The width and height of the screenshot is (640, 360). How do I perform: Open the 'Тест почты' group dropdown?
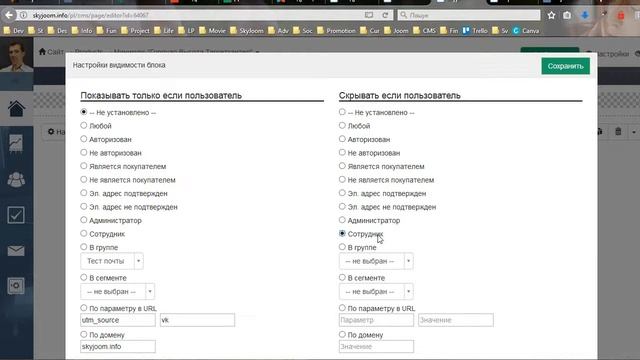click(x=112, y=261)
